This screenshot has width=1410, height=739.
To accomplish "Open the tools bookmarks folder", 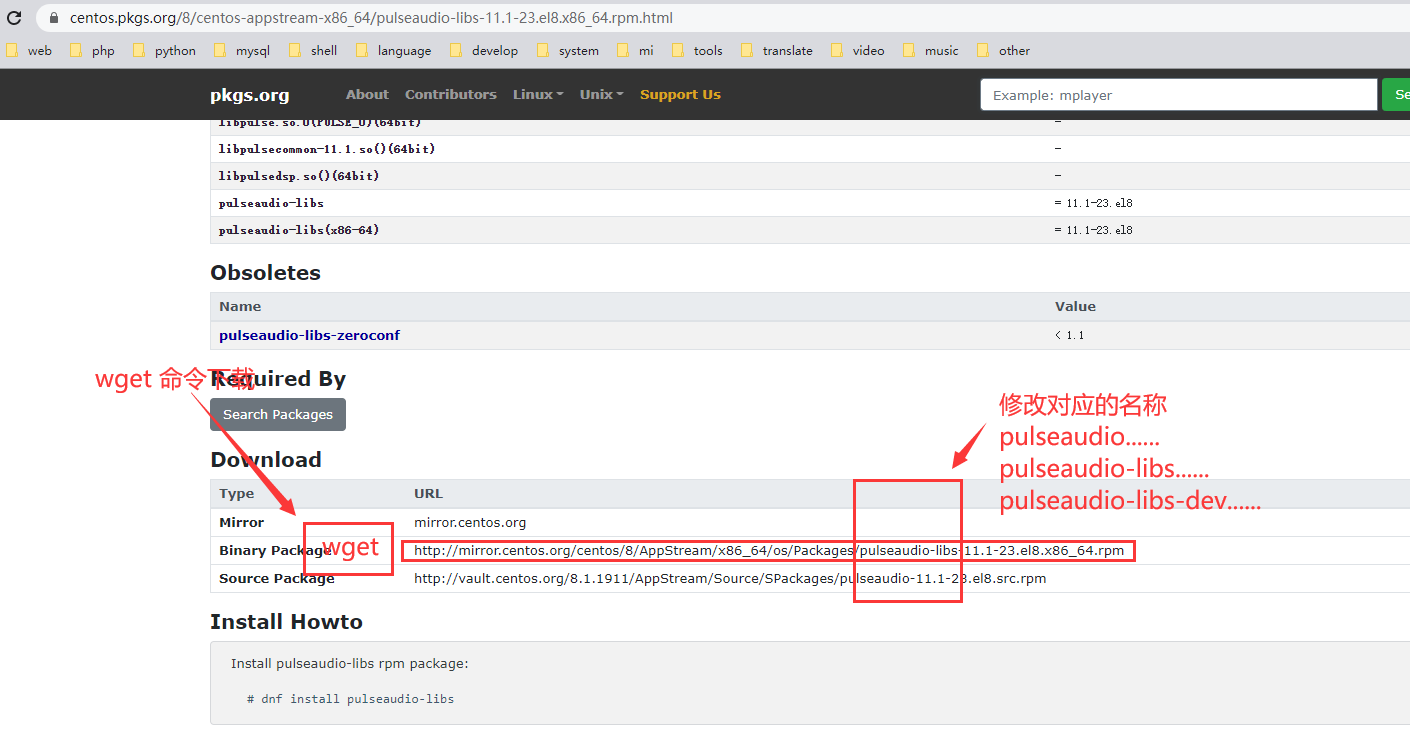I will pyautogui.click(x=707, y=50).
